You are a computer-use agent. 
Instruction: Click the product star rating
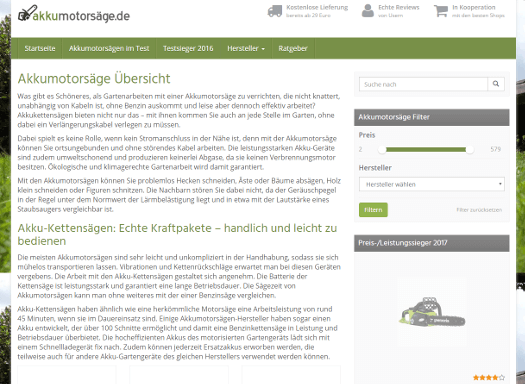tap(489, 378)
